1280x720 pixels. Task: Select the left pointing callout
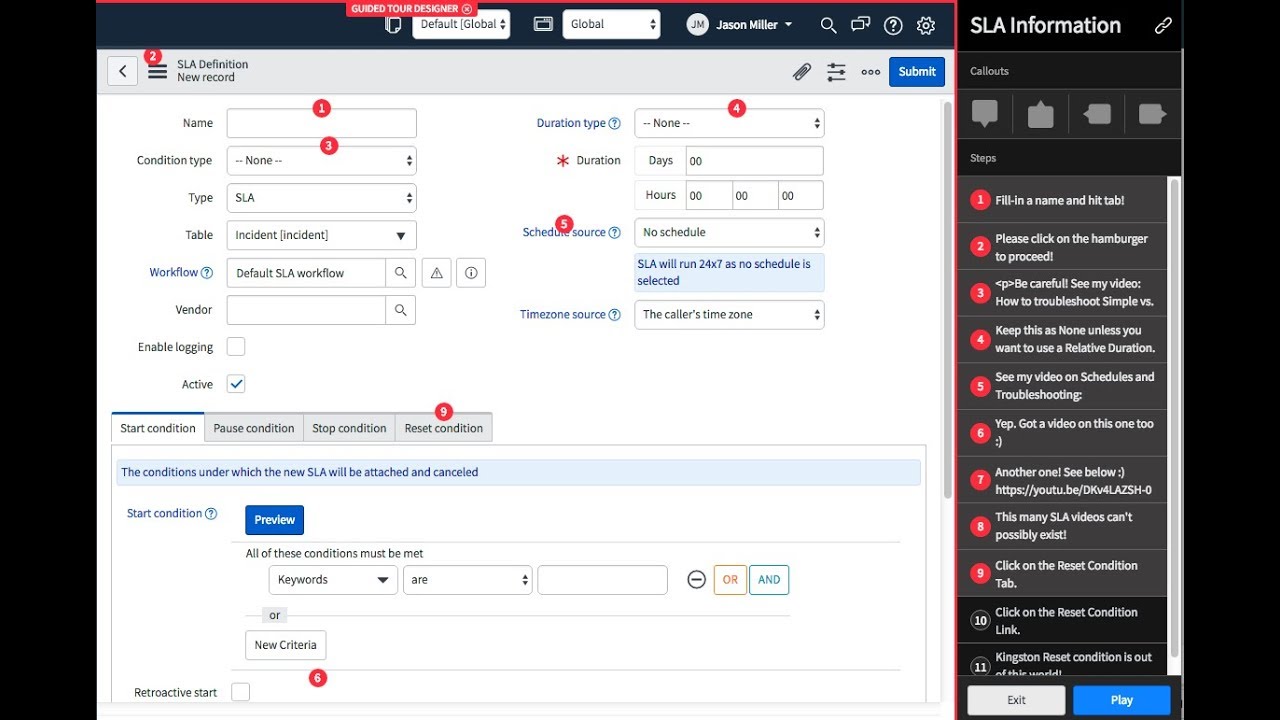[1097, 114]
